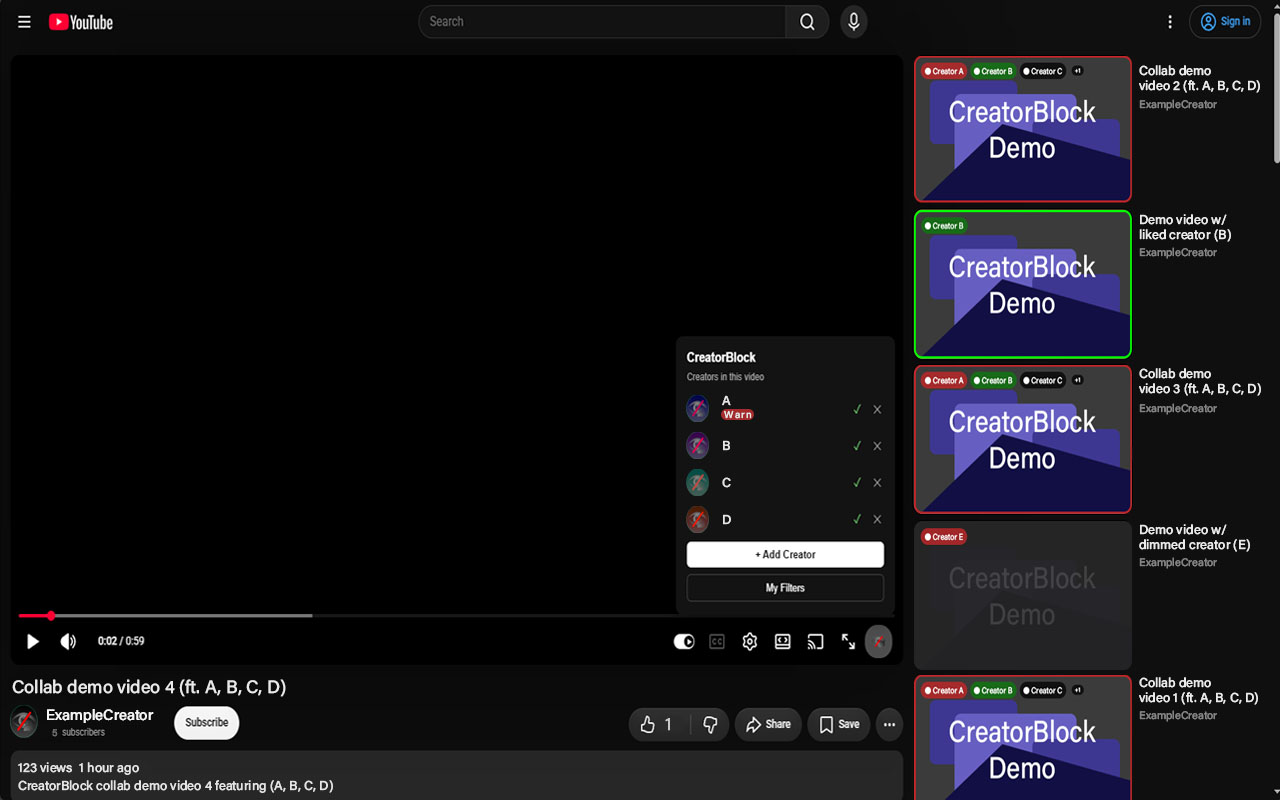Image resolution: width=1280 pixels, height=800 pixels.
Task: Cast video to a TV
Action: pos(816,641)
